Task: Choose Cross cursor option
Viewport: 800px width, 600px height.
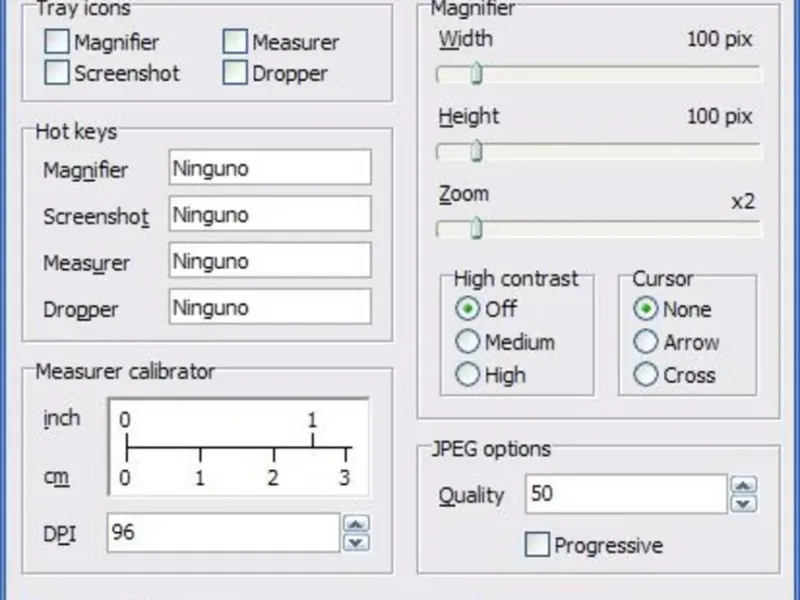Action: coord(646,375)
